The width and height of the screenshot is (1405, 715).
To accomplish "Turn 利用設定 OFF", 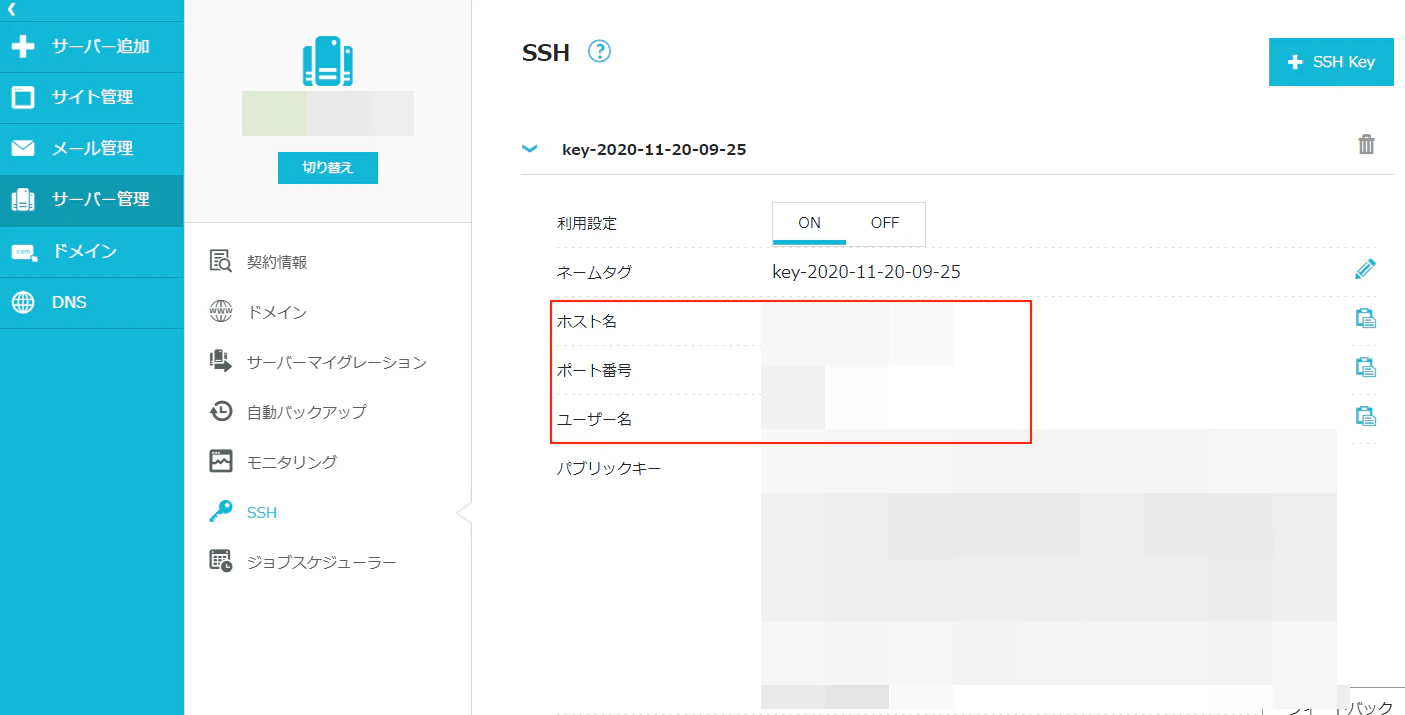I will point(885,223).
